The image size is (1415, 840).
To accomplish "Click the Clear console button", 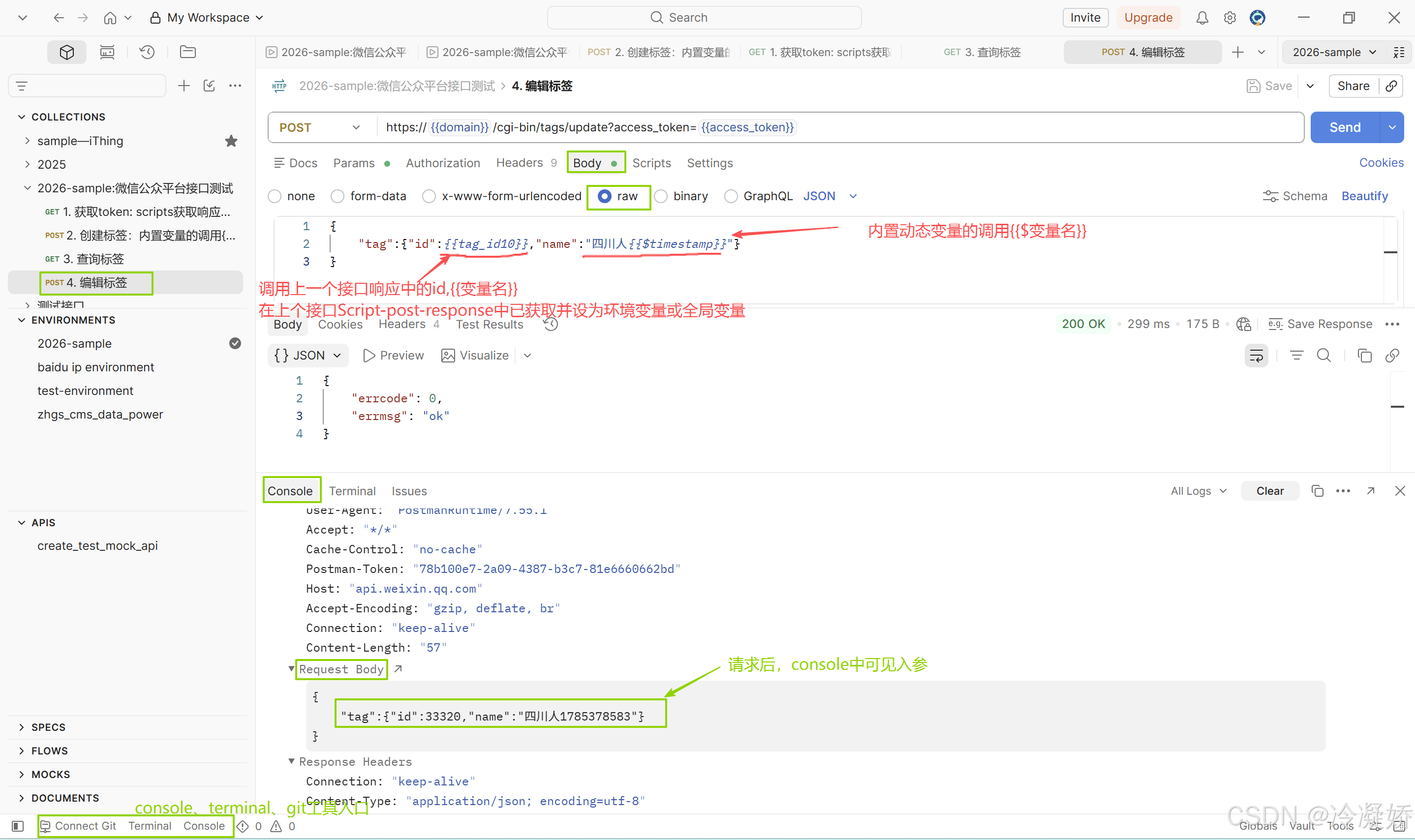I will tap(1270, 491).
